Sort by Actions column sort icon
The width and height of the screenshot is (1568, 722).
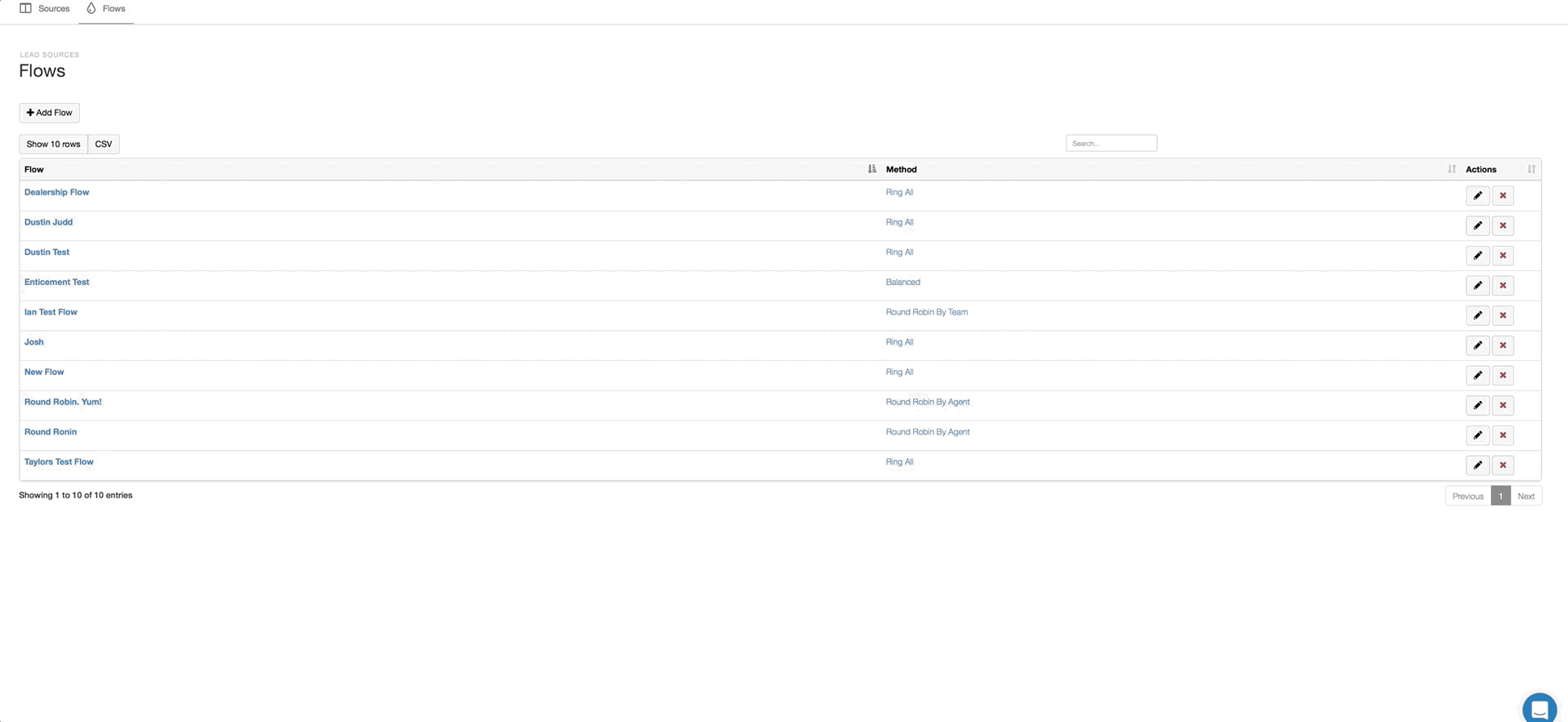click(x=1531, y=169)
